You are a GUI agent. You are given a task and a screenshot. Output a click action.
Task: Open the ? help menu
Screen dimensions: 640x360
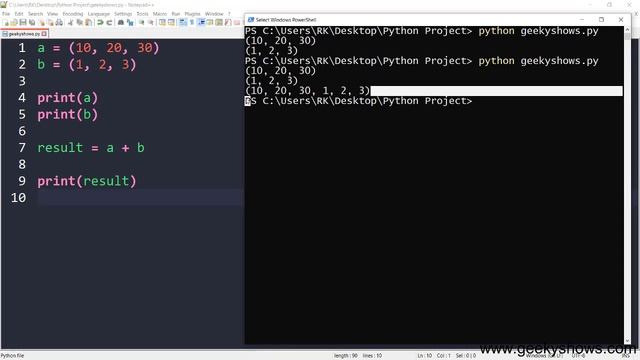(229, 14)
